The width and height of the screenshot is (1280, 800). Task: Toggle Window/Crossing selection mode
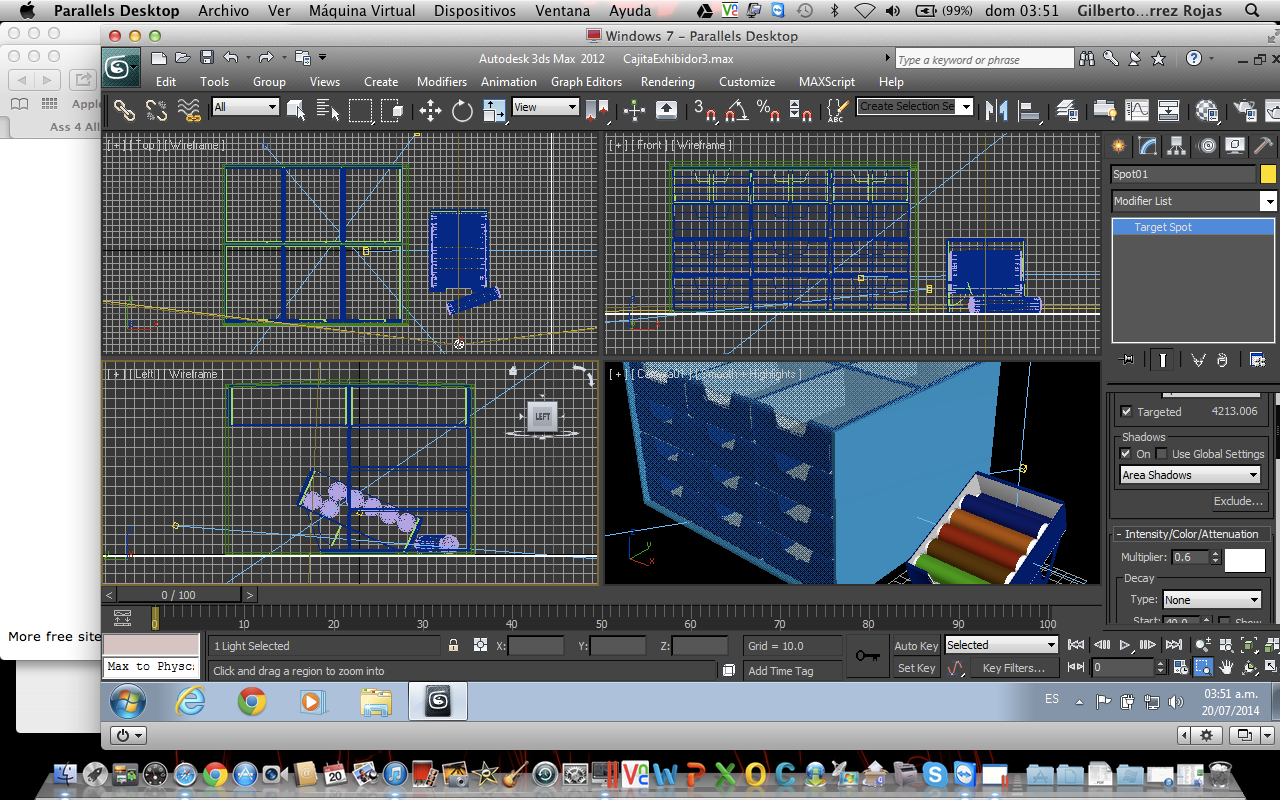[x=392, y=110]
